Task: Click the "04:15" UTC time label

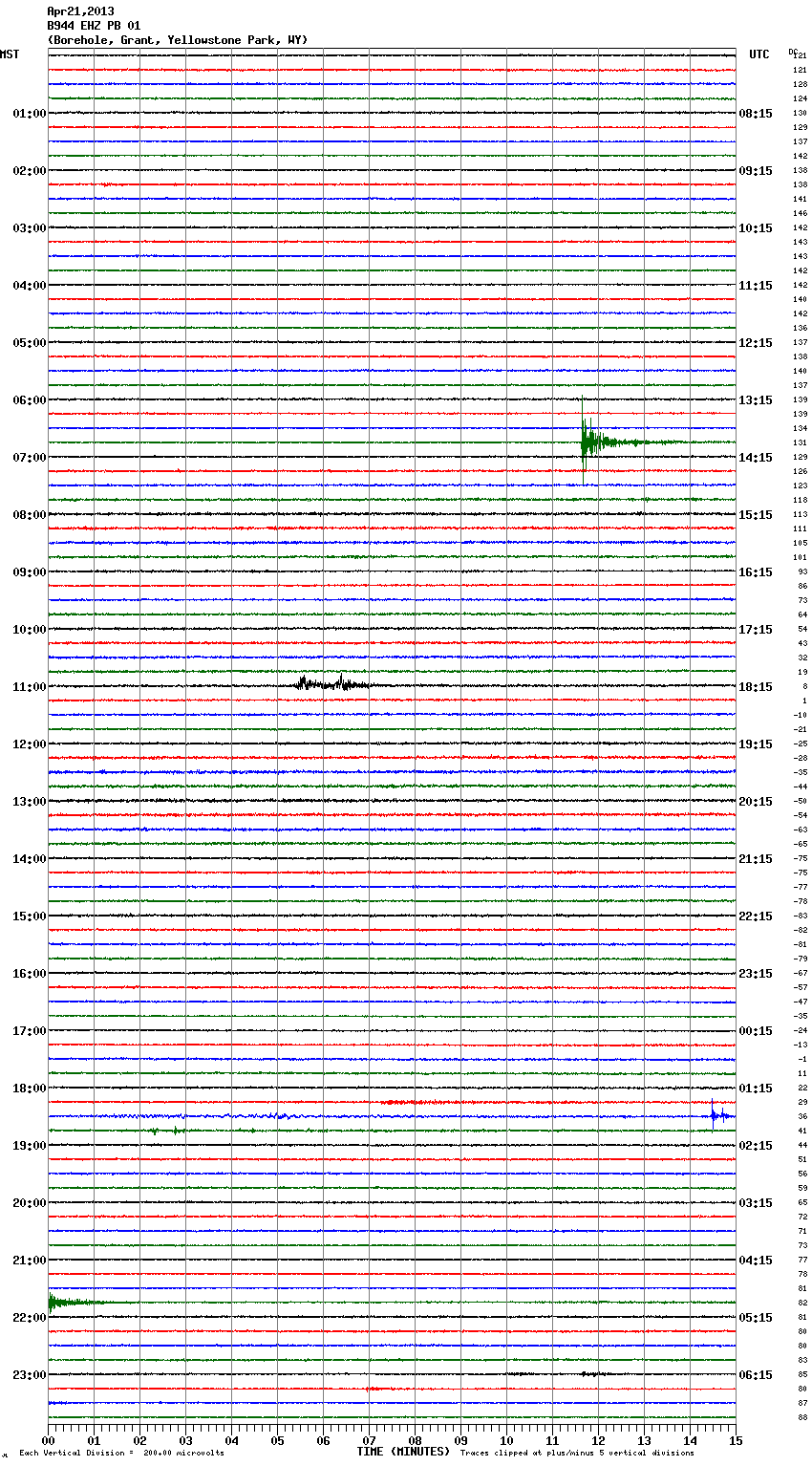Action: (756, 1261)
